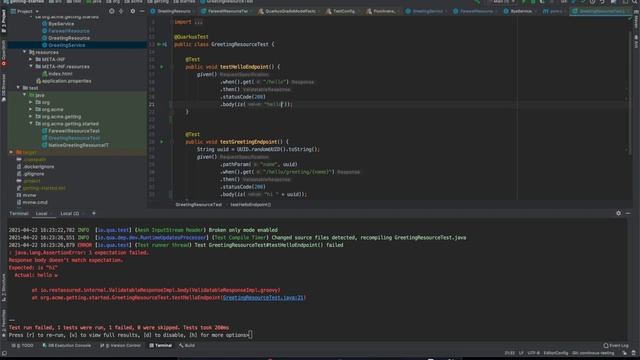Open terminal panel settings gear
This screenshot has height=360, width=640.
pyautogui.click(x=618, y=213)
